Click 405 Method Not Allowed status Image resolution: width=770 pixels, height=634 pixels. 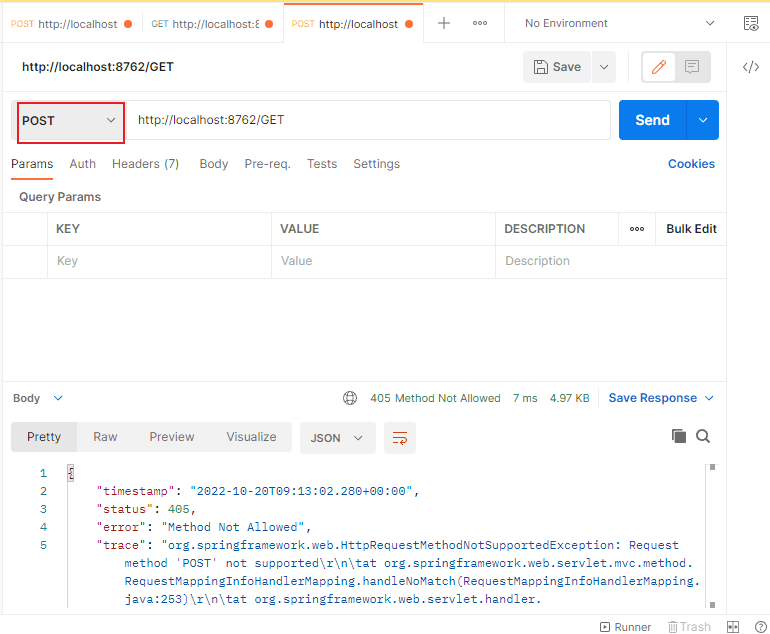pos(435,398)
